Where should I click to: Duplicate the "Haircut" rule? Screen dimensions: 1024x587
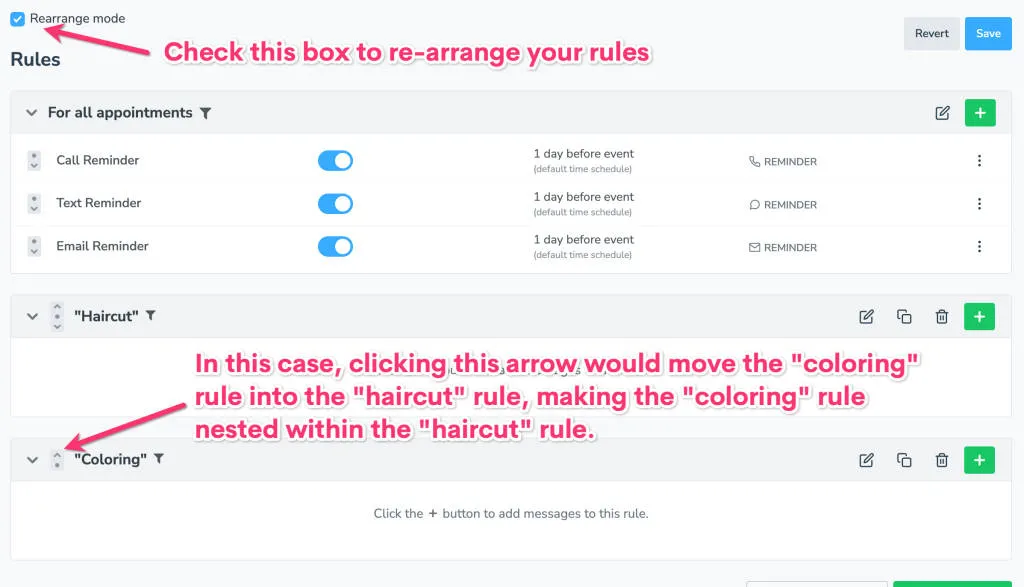904,315
